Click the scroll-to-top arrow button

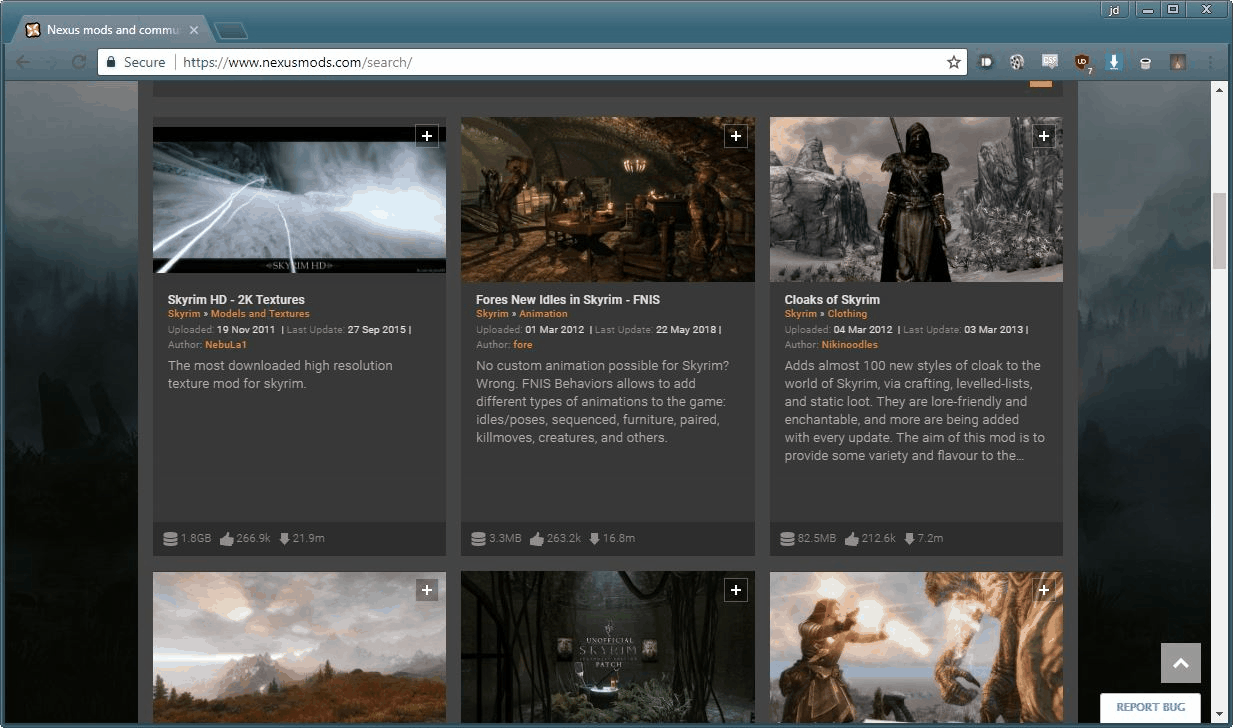click(1180, 663)
